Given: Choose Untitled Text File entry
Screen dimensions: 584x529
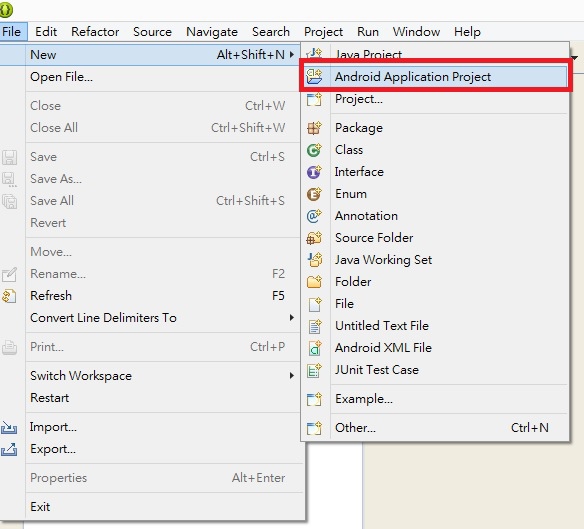Looking at the screenshot, I should [435, 326].
